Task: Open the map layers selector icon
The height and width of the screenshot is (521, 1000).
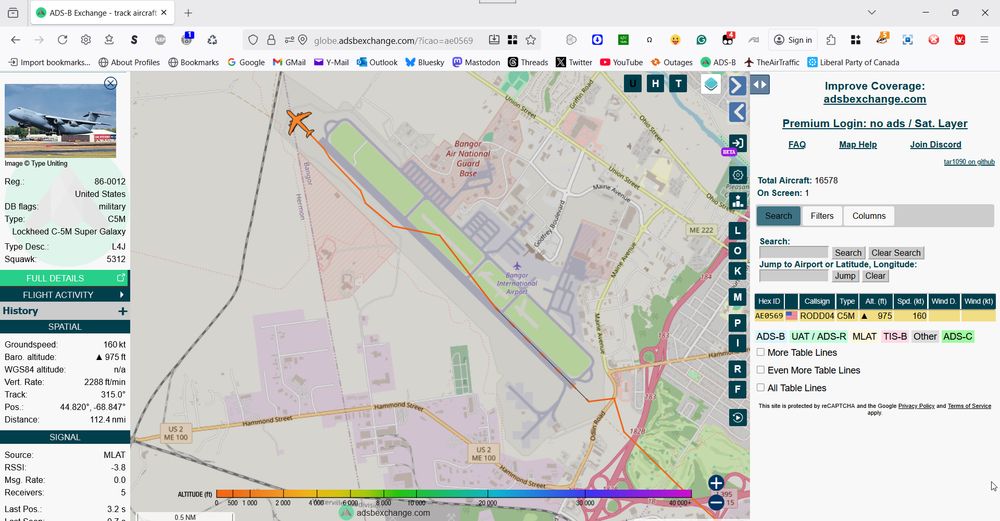Action: pyautogui.click(x=710, y=85)
